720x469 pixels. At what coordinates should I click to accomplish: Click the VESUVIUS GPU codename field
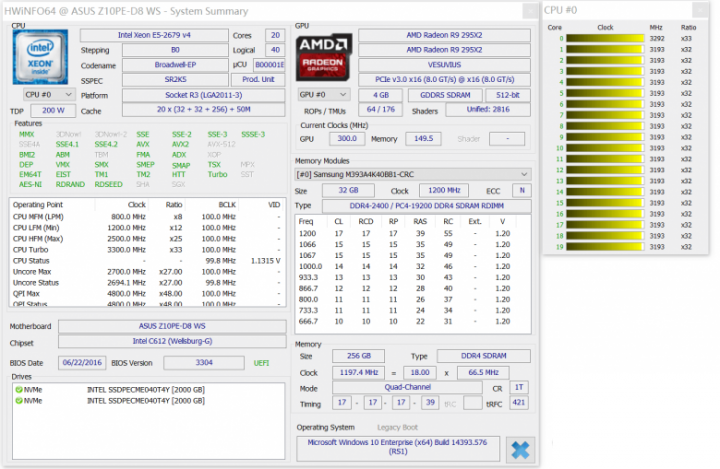click(x=444, y=65)
